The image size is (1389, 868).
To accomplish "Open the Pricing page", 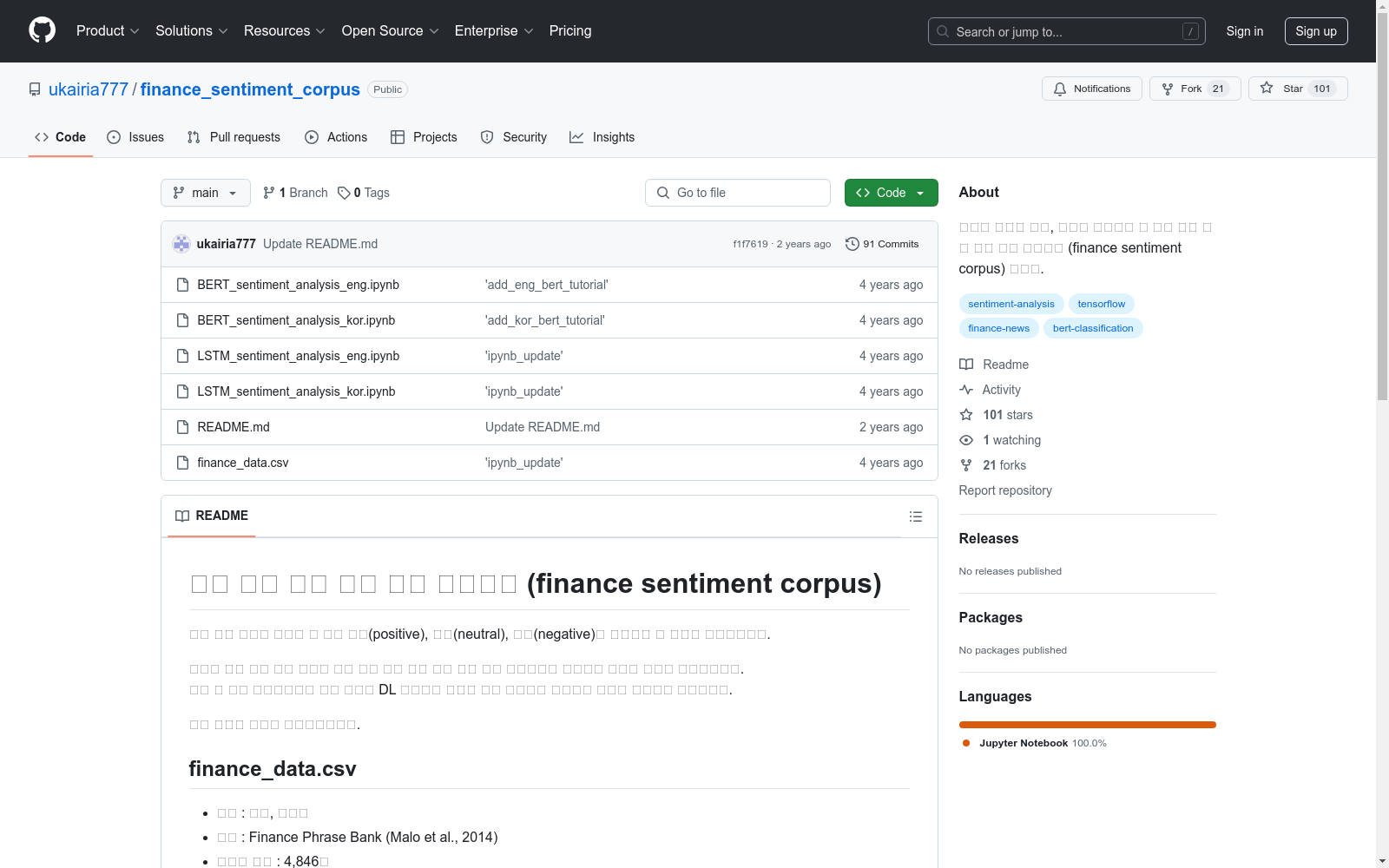I will (x=570, y=30).
